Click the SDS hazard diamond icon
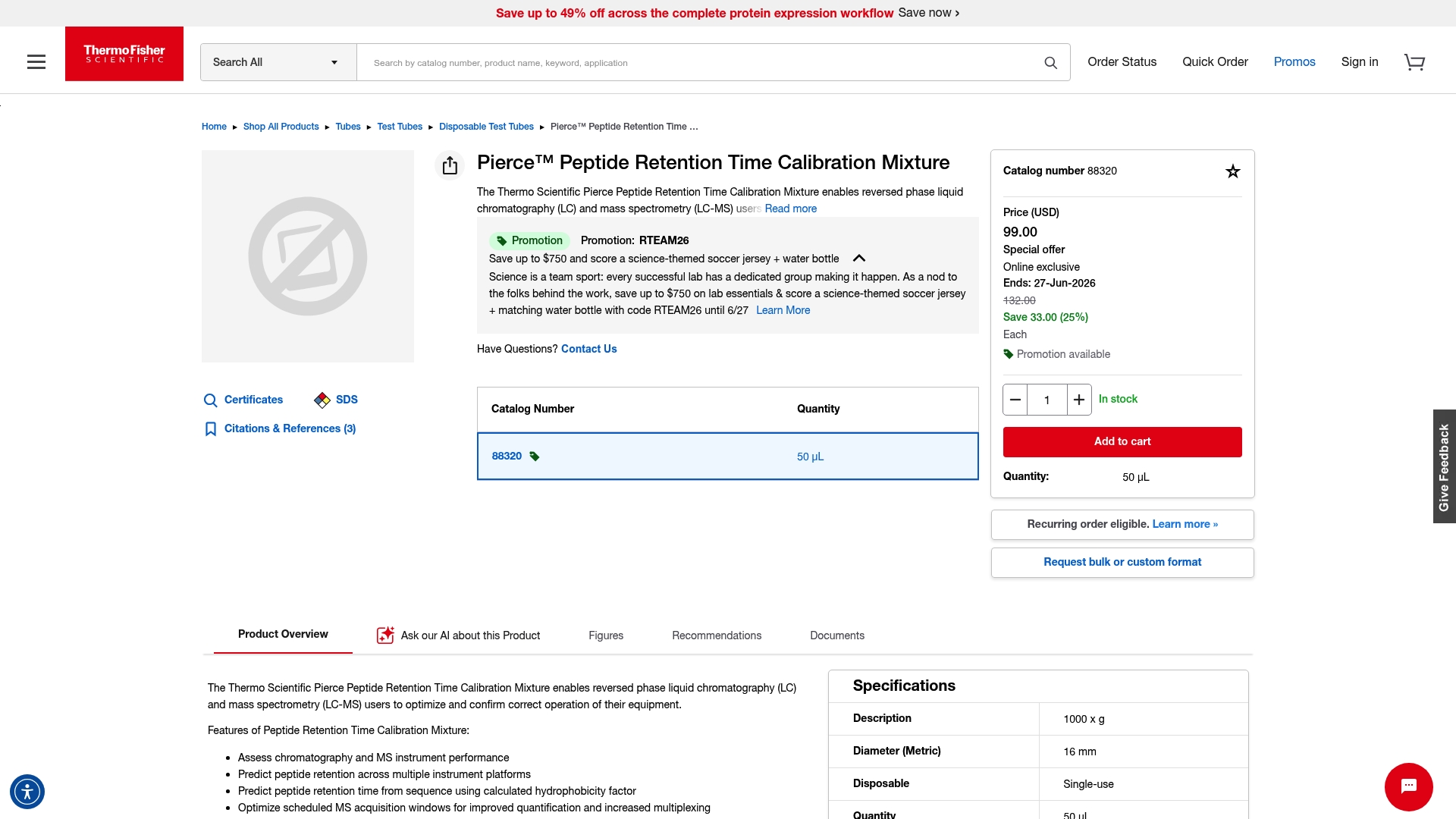 click(x=322, y=400)
